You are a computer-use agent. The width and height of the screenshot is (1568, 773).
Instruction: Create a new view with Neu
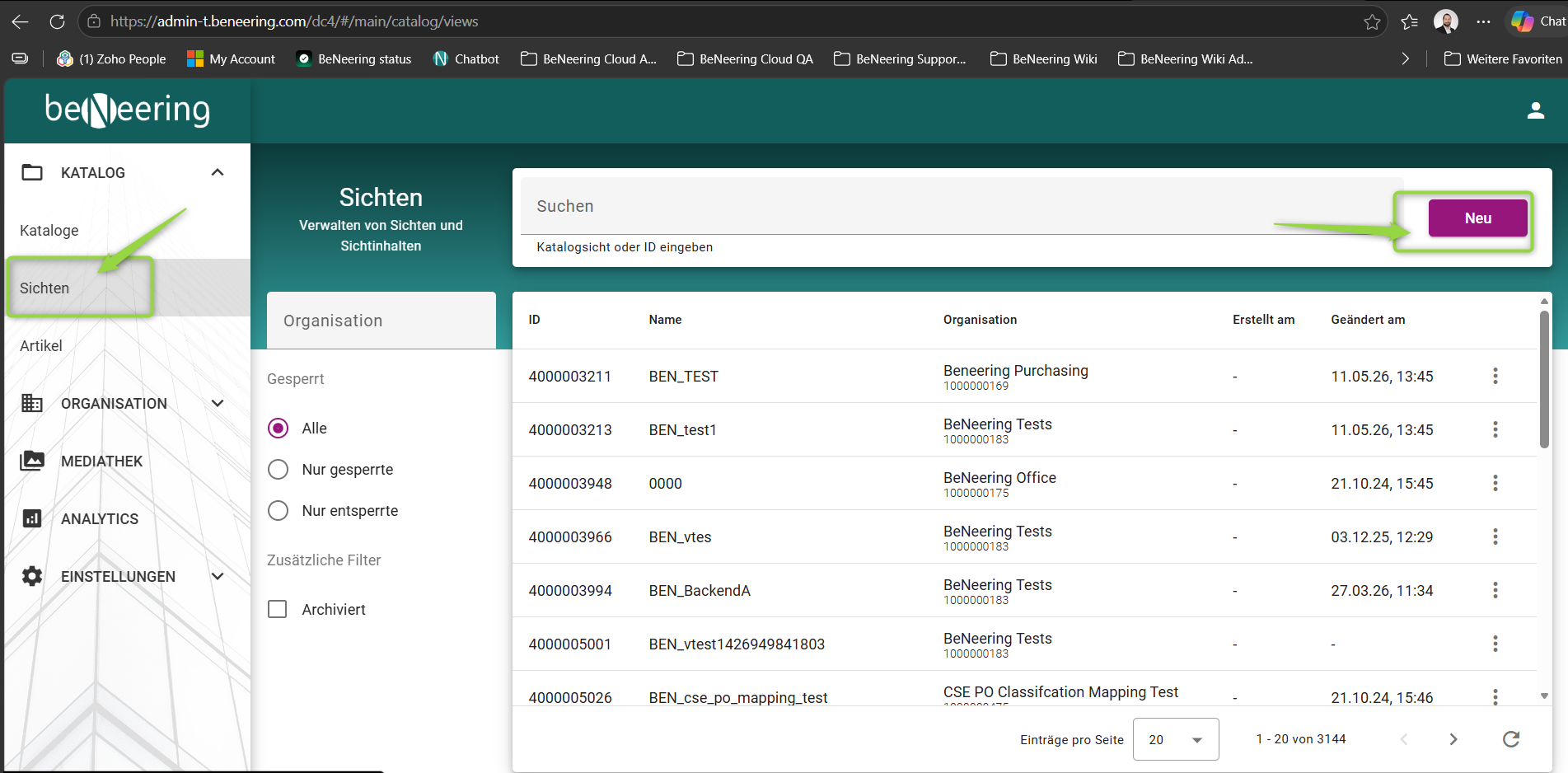1477,218
